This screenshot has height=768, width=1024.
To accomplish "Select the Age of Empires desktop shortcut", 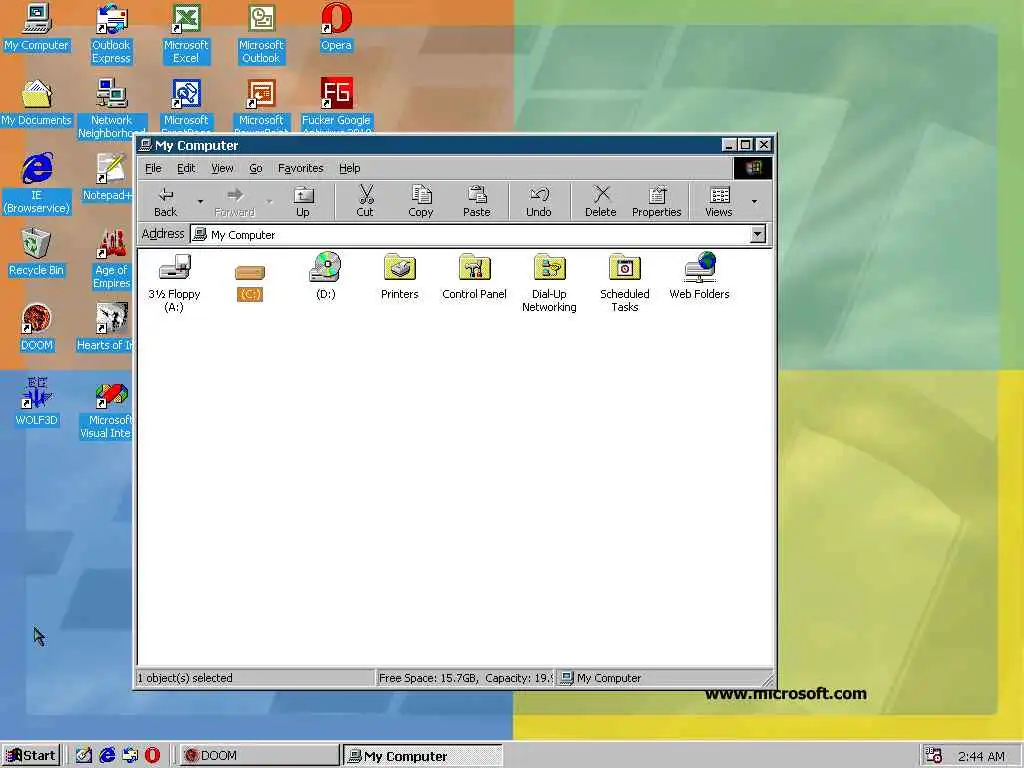I will [111, 259].
